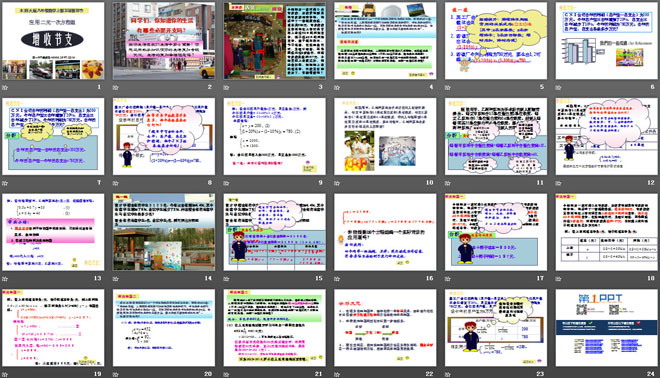Select slide 20 thumbnail
Viewport: 660px width, 378px height.
click(x=164, y=327)
